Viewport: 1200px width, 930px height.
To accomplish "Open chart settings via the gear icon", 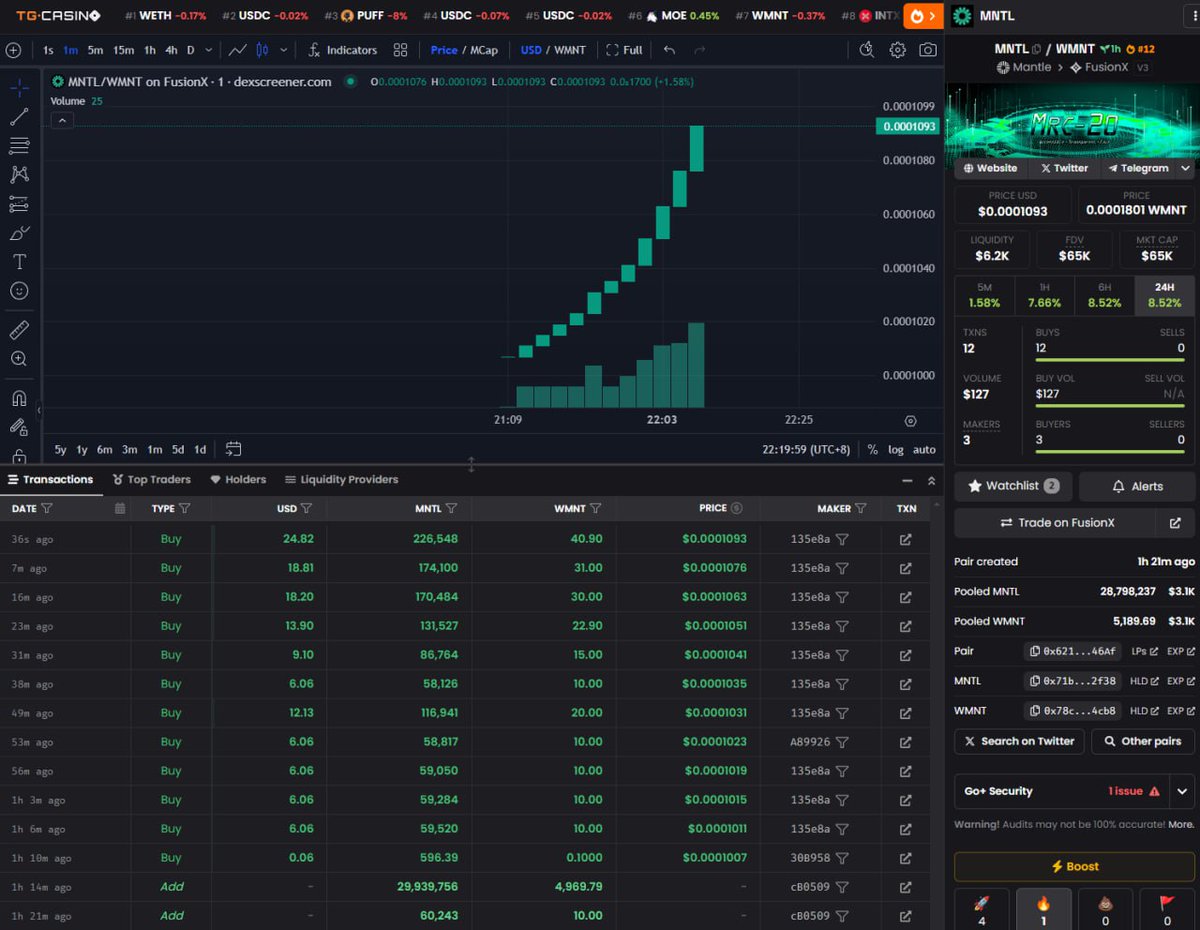I will [x=898, y=49].
